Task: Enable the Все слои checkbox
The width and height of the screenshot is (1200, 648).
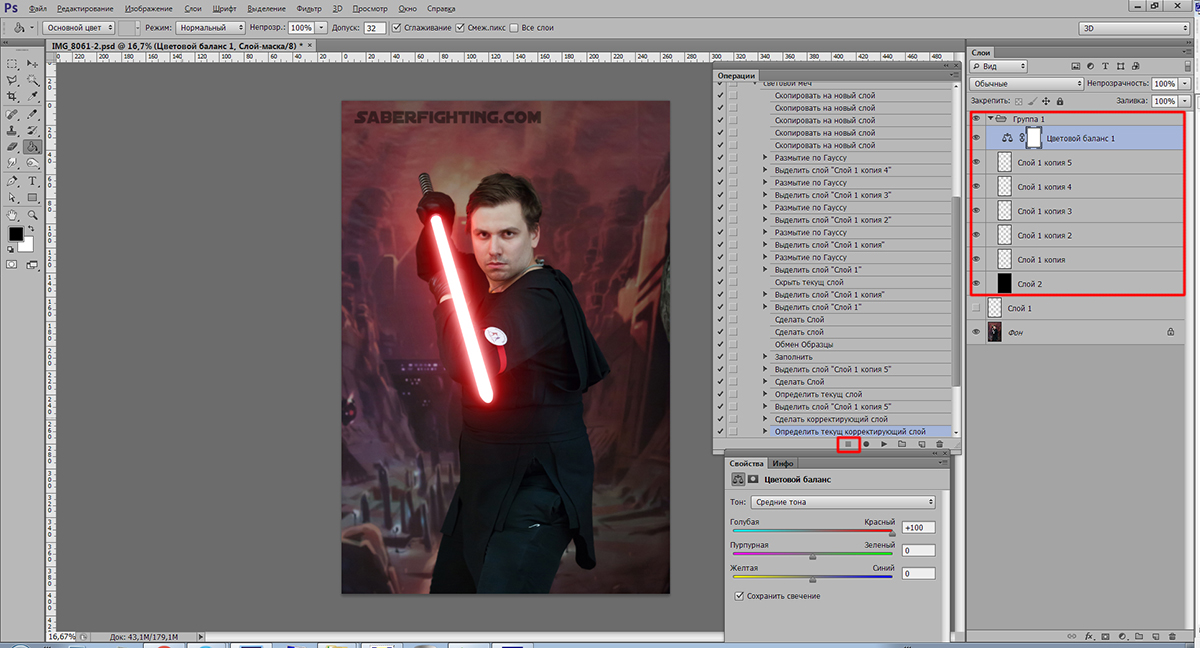Action: coord(514,27)
